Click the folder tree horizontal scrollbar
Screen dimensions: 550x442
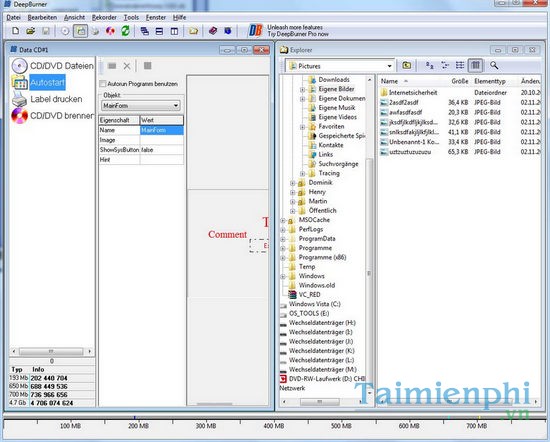(x=321, y=401)
